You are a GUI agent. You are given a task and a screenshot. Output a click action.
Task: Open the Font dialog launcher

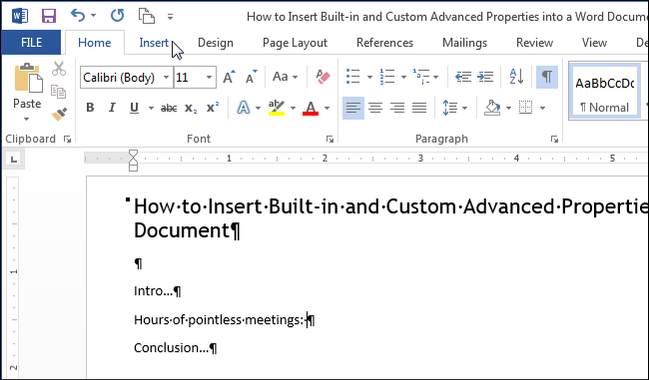tap(330, 139)
